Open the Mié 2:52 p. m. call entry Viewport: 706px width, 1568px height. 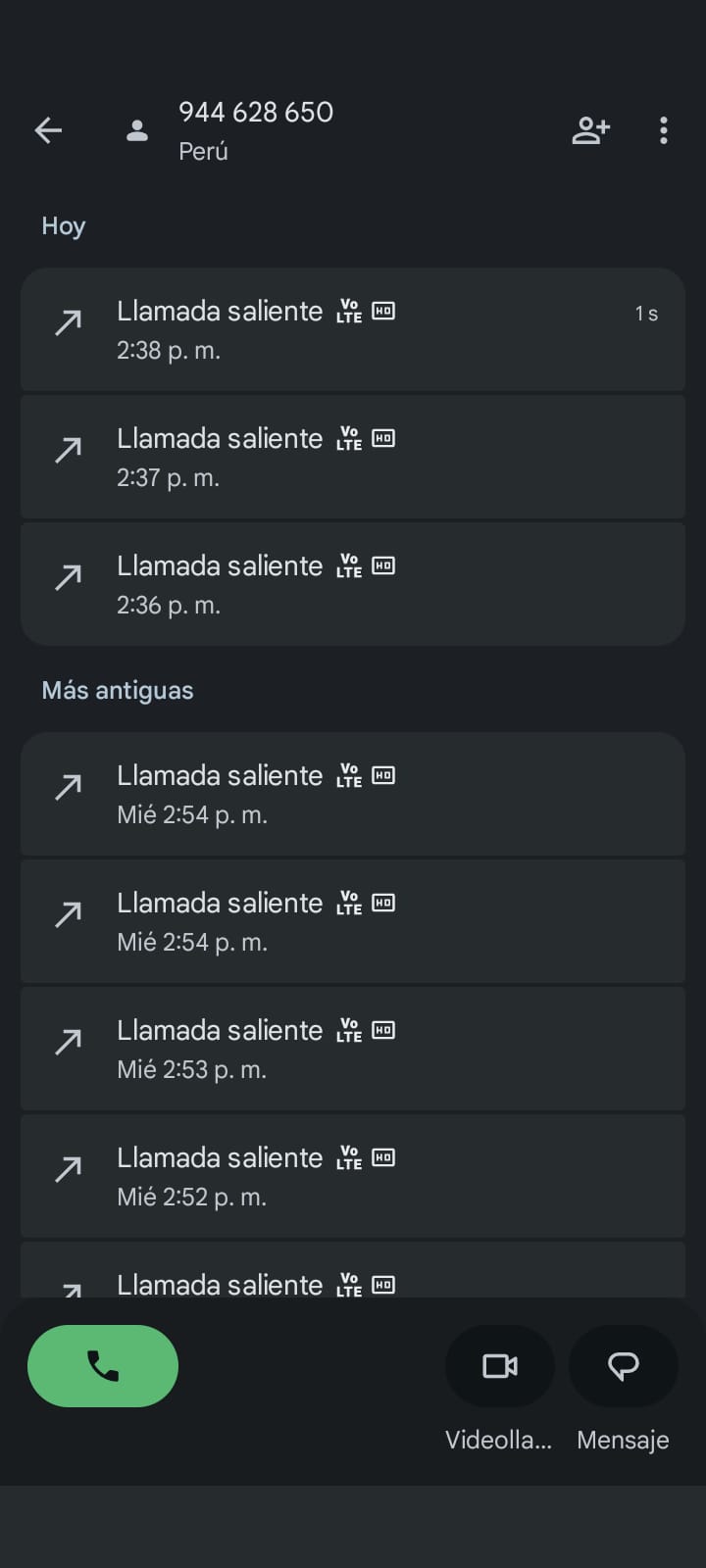353,1176
